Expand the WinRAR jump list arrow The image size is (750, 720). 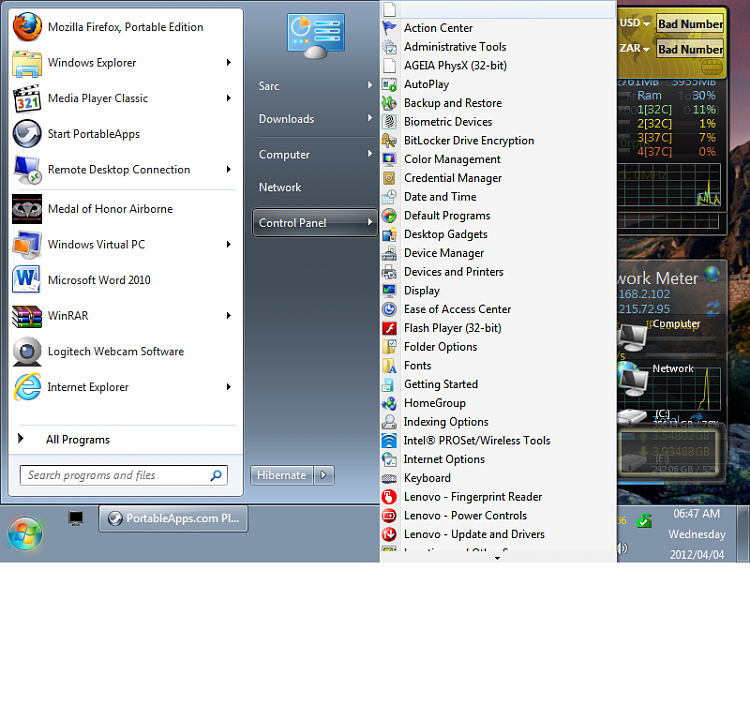click(229, 315)
